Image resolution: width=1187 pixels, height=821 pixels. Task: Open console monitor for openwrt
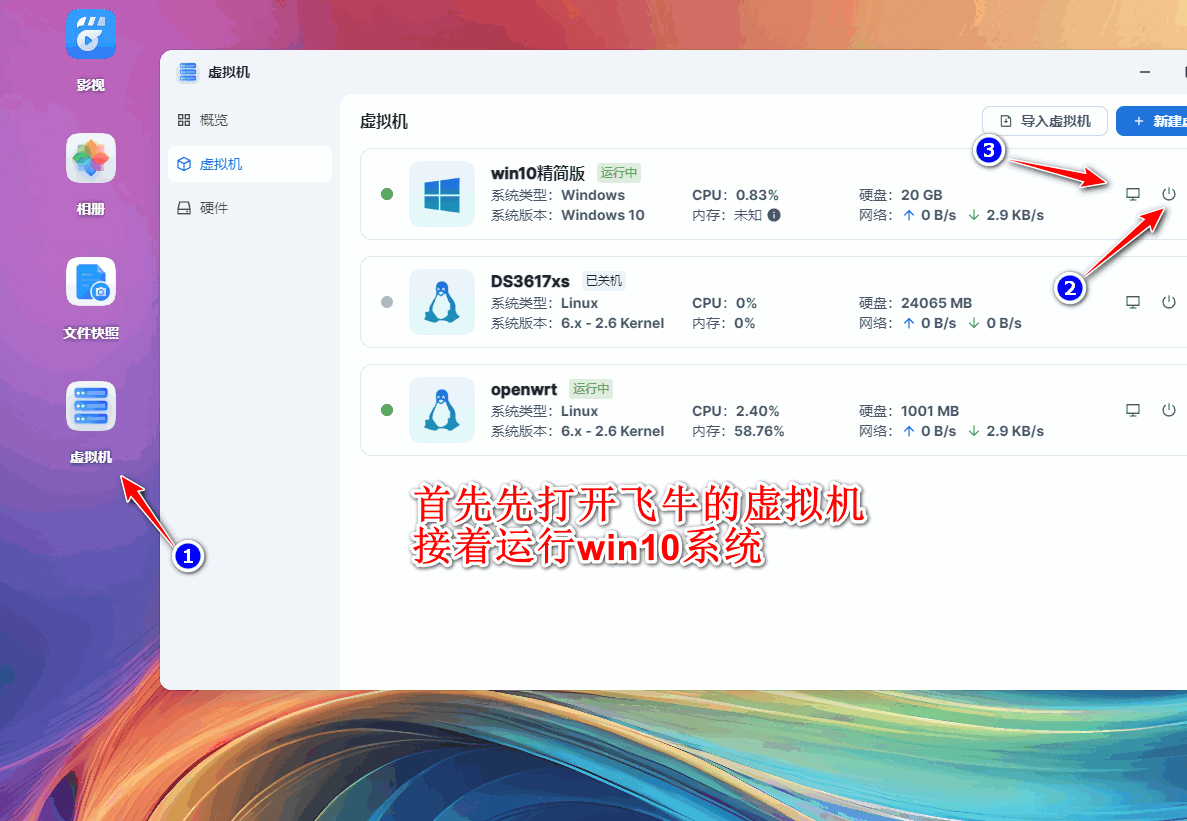coord(1133,410)
